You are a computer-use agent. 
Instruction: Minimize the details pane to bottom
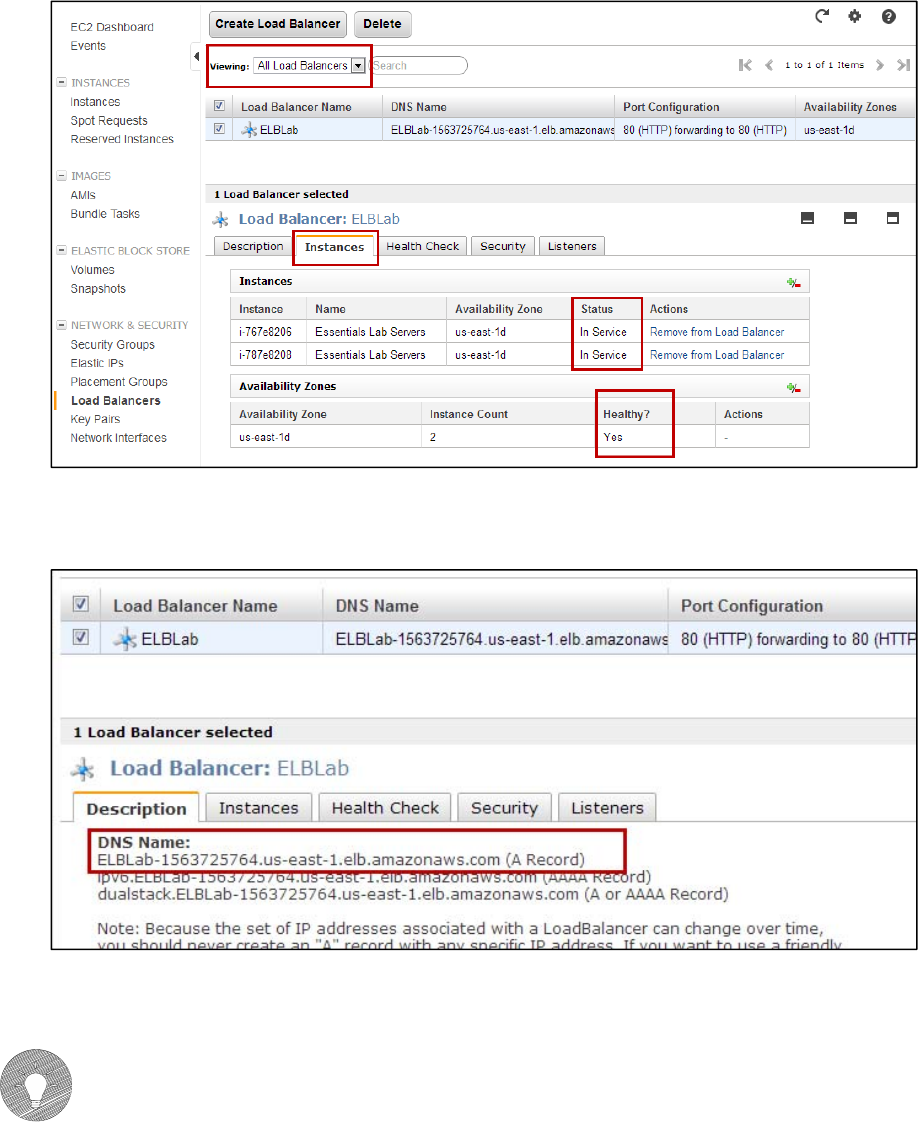[807, 218]
